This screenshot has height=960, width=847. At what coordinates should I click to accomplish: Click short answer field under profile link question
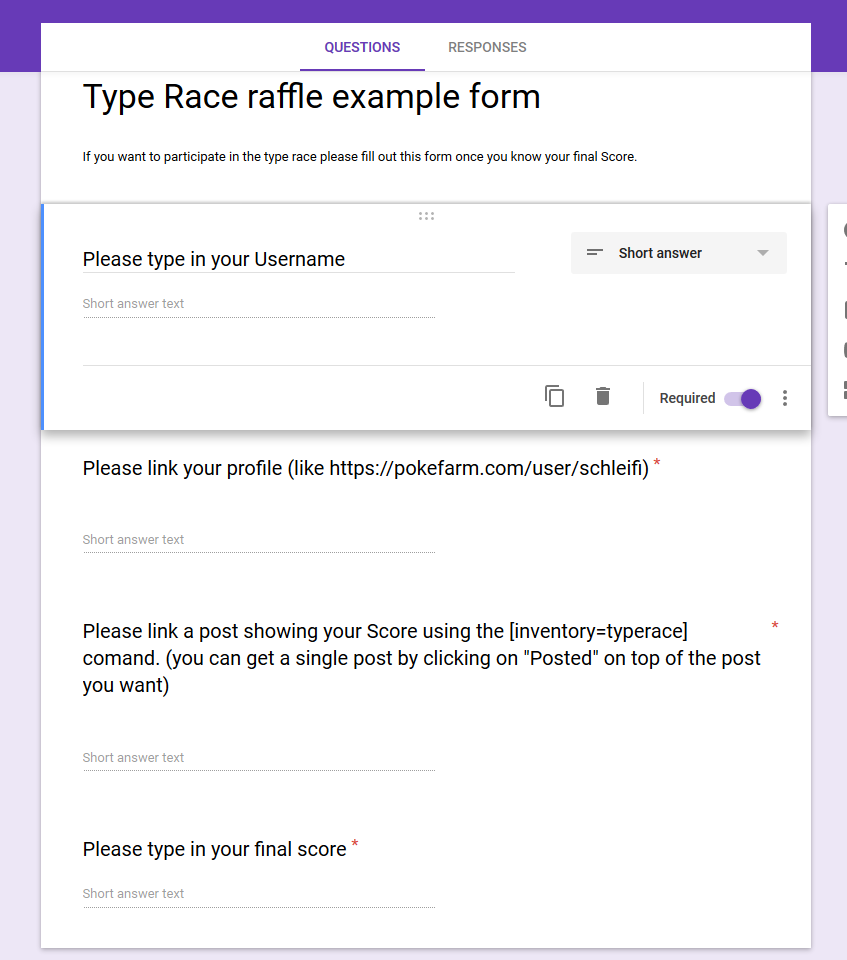(258, 540)
